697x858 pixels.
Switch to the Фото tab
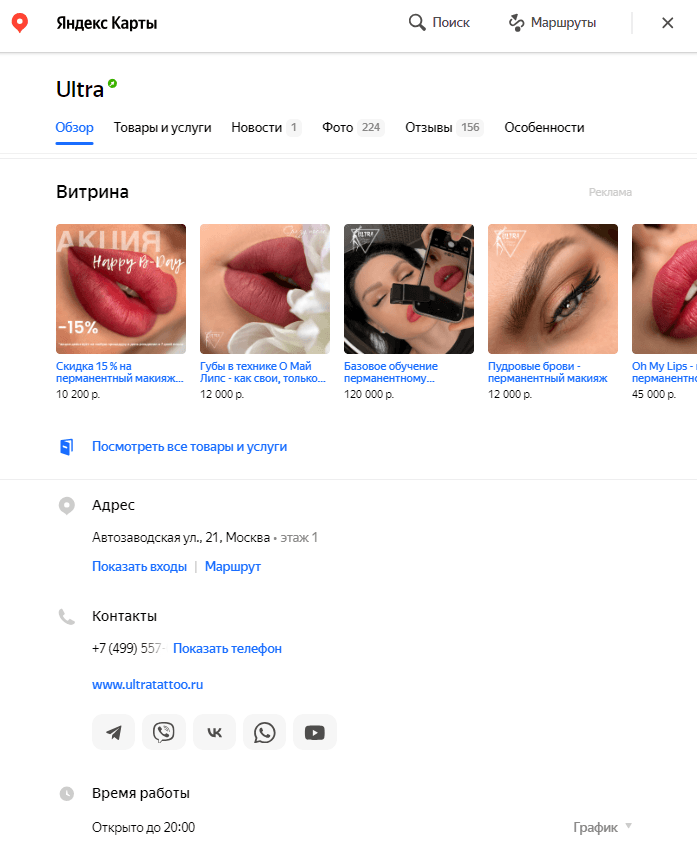point(353,127)
